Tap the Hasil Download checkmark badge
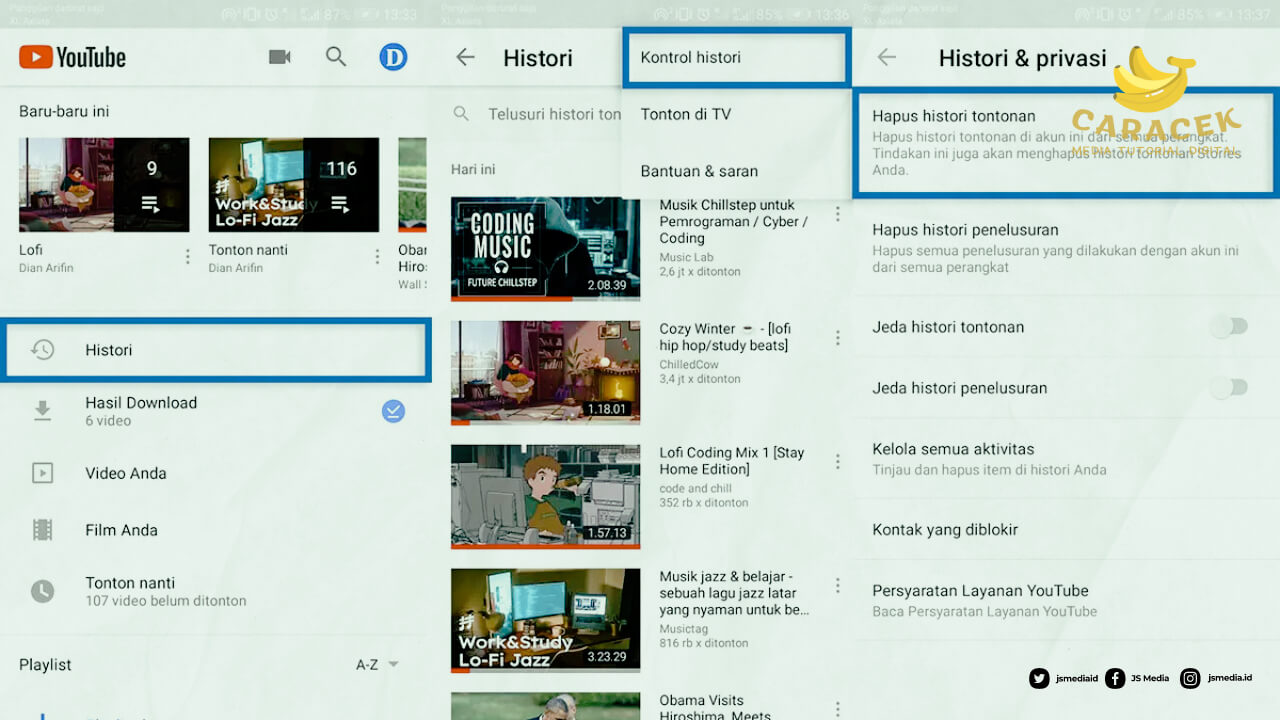 point(394,411)
